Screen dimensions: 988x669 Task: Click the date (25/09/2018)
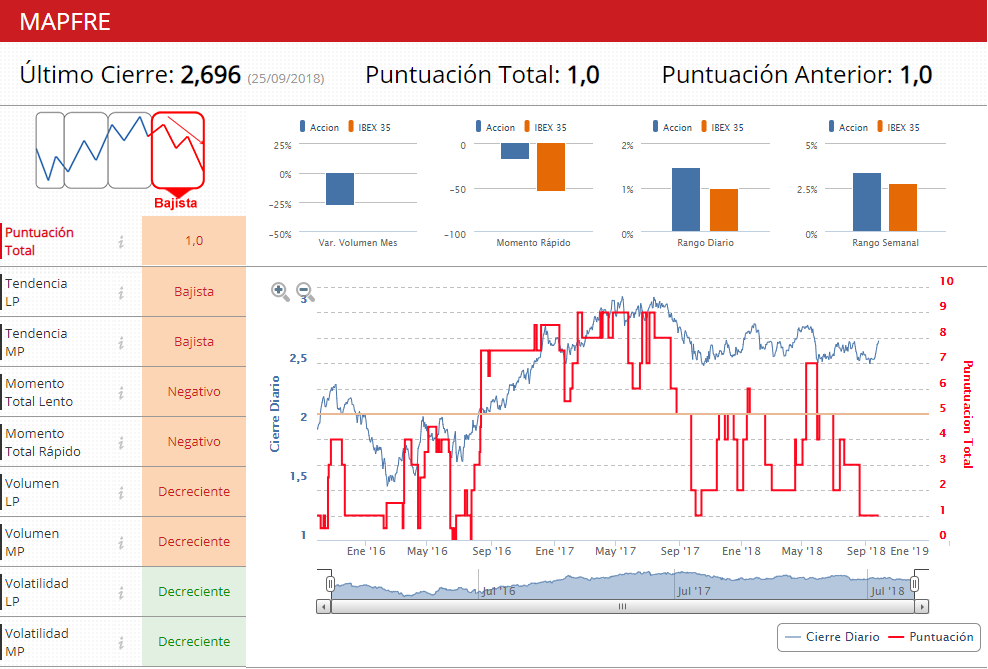point(286,79)
